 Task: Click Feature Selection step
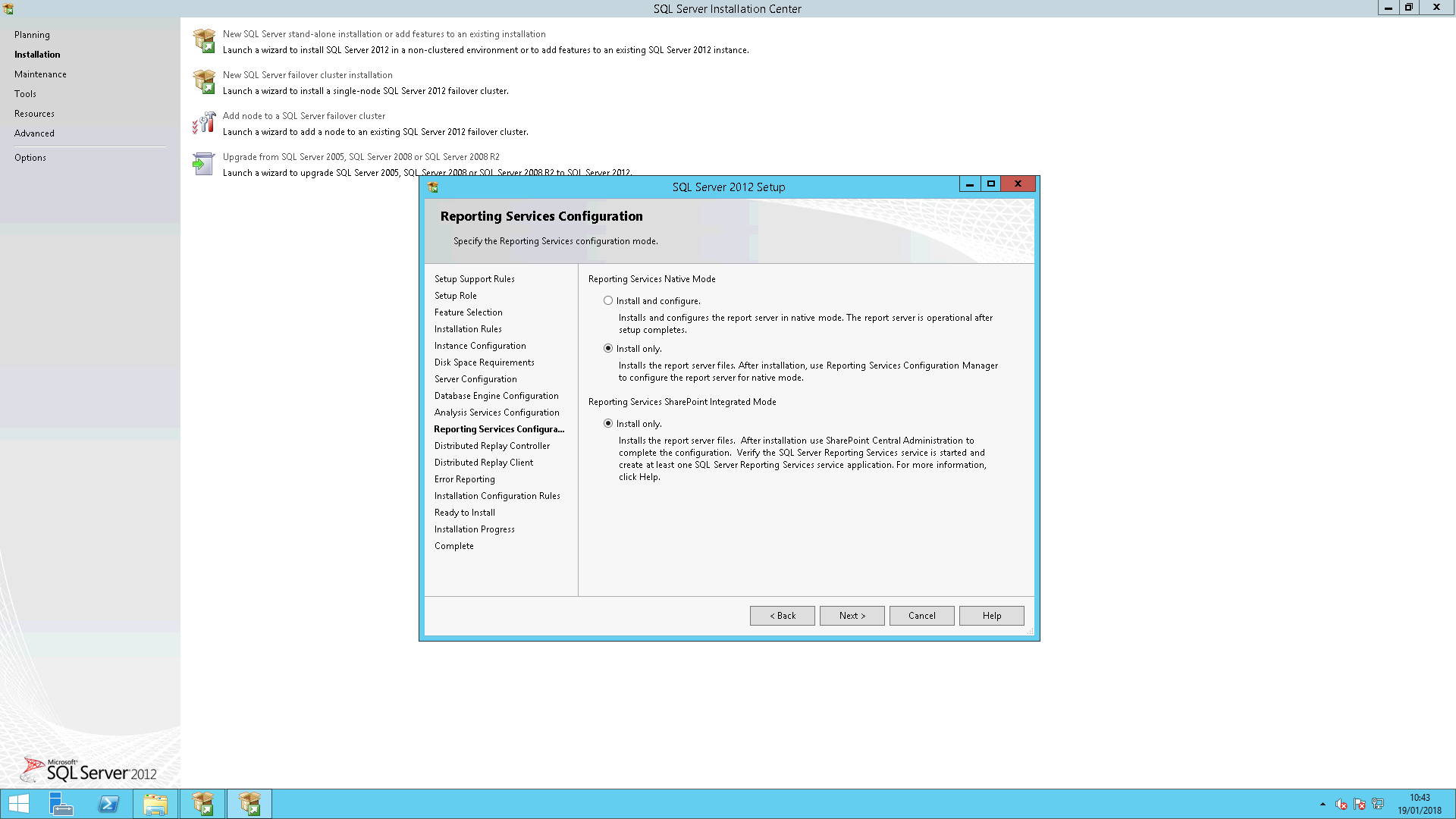coord(469,312)
